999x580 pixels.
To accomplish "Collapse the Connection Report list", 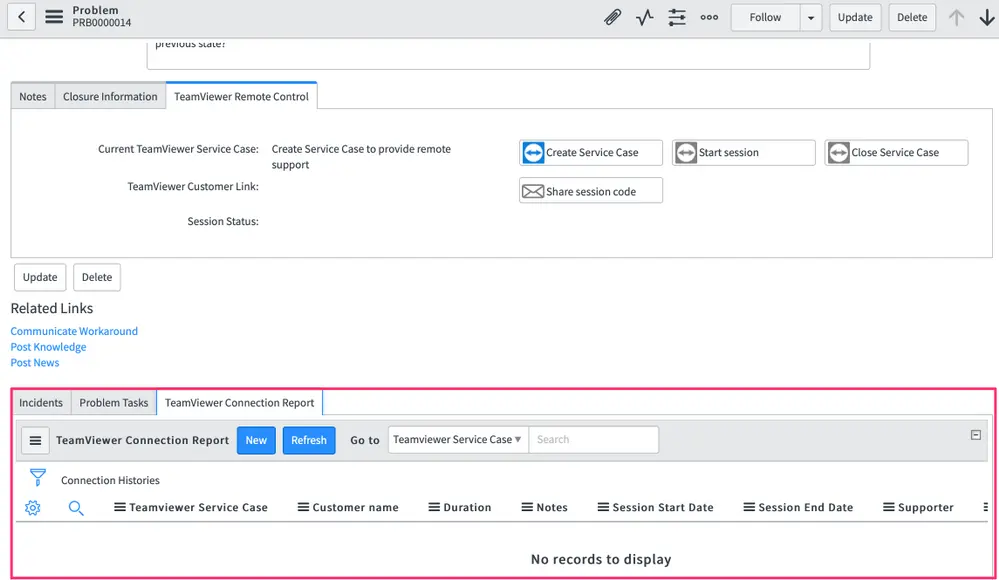I will pyautogui.click(x=975, y=435).
